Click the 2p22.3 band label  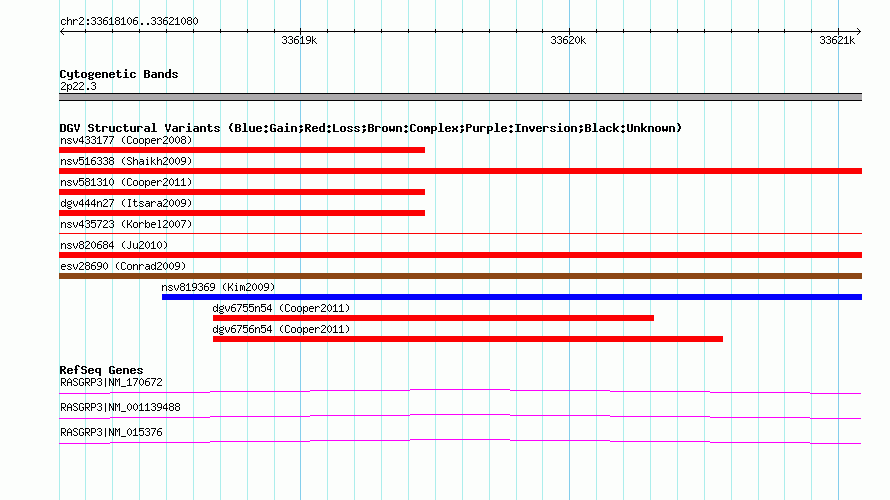point(78,86)
